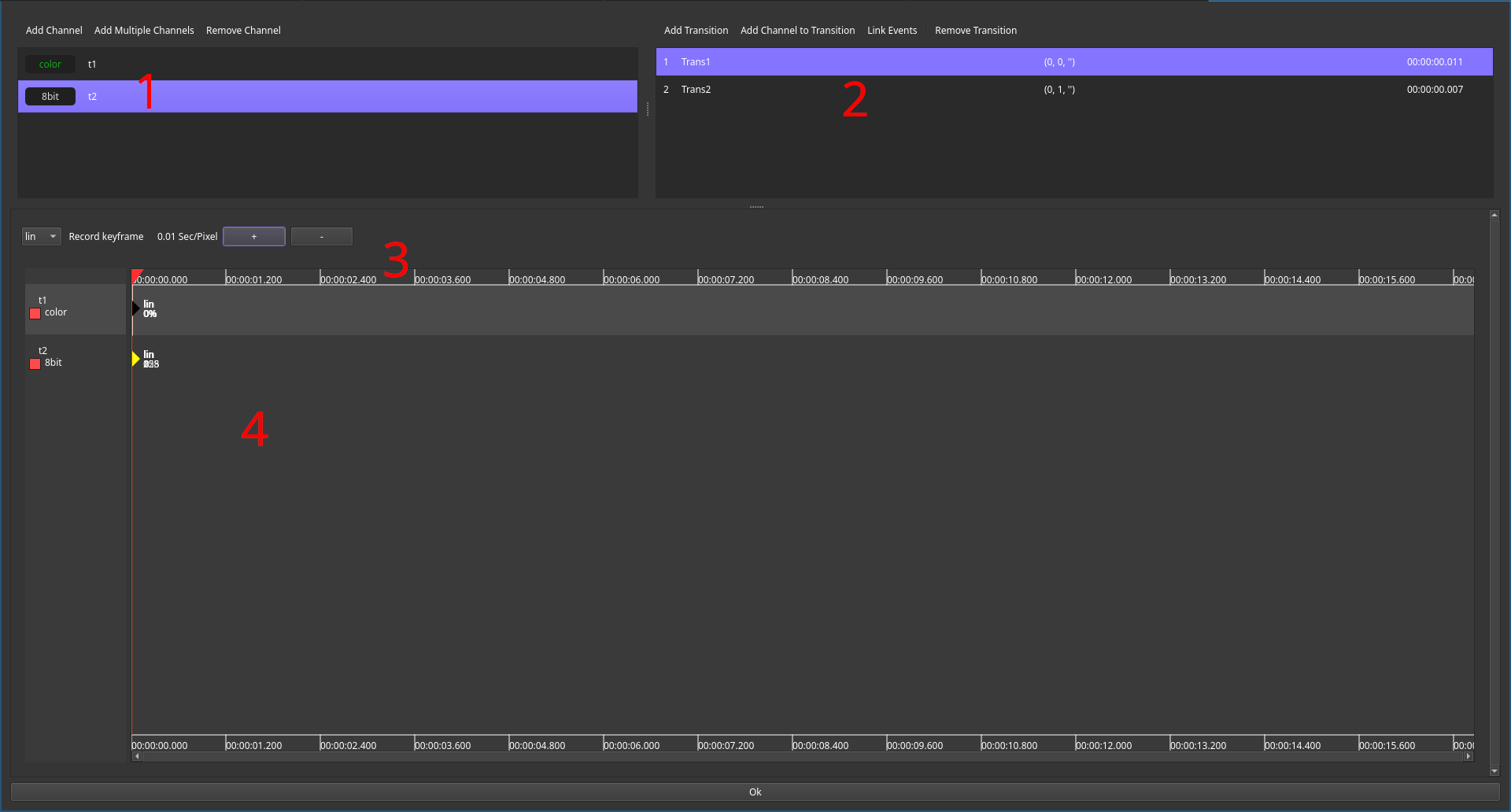The image size is (1511, 812).
Task: Click Link Events
Action: 892,31
